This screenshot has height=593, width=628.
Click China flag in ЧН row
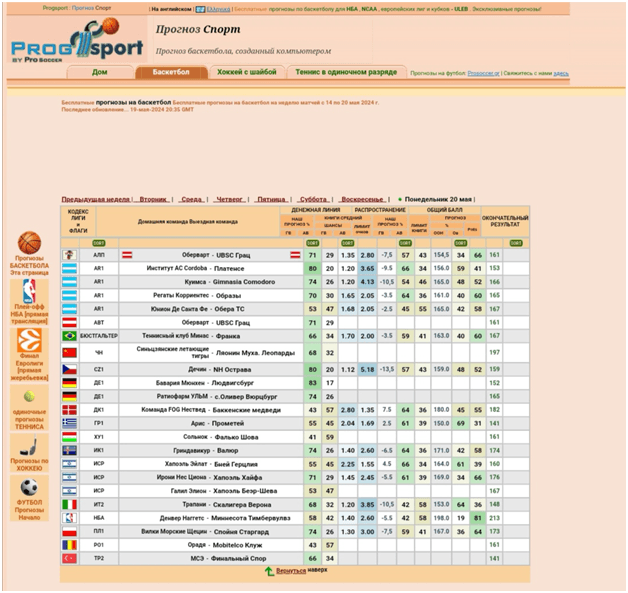69,353
